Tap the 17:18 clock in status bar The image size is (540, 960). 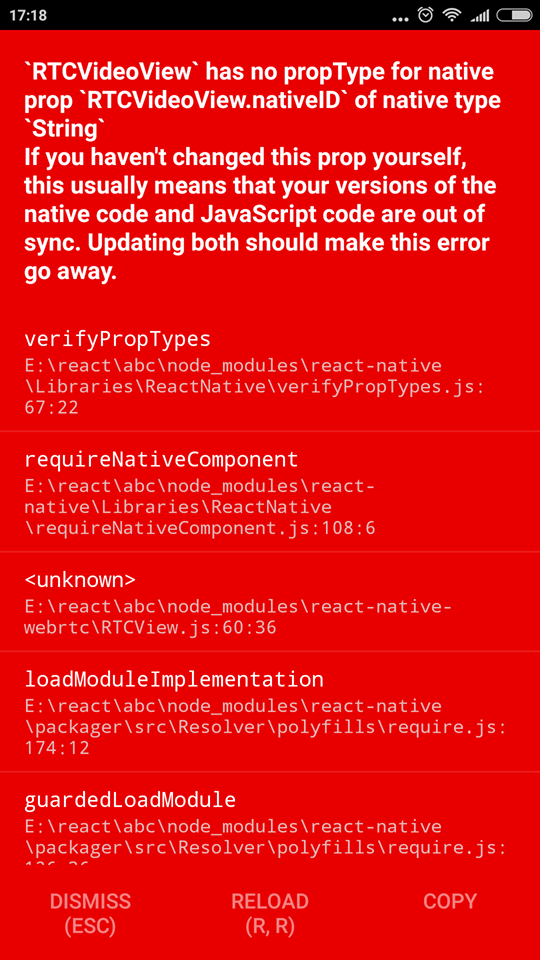28,15
